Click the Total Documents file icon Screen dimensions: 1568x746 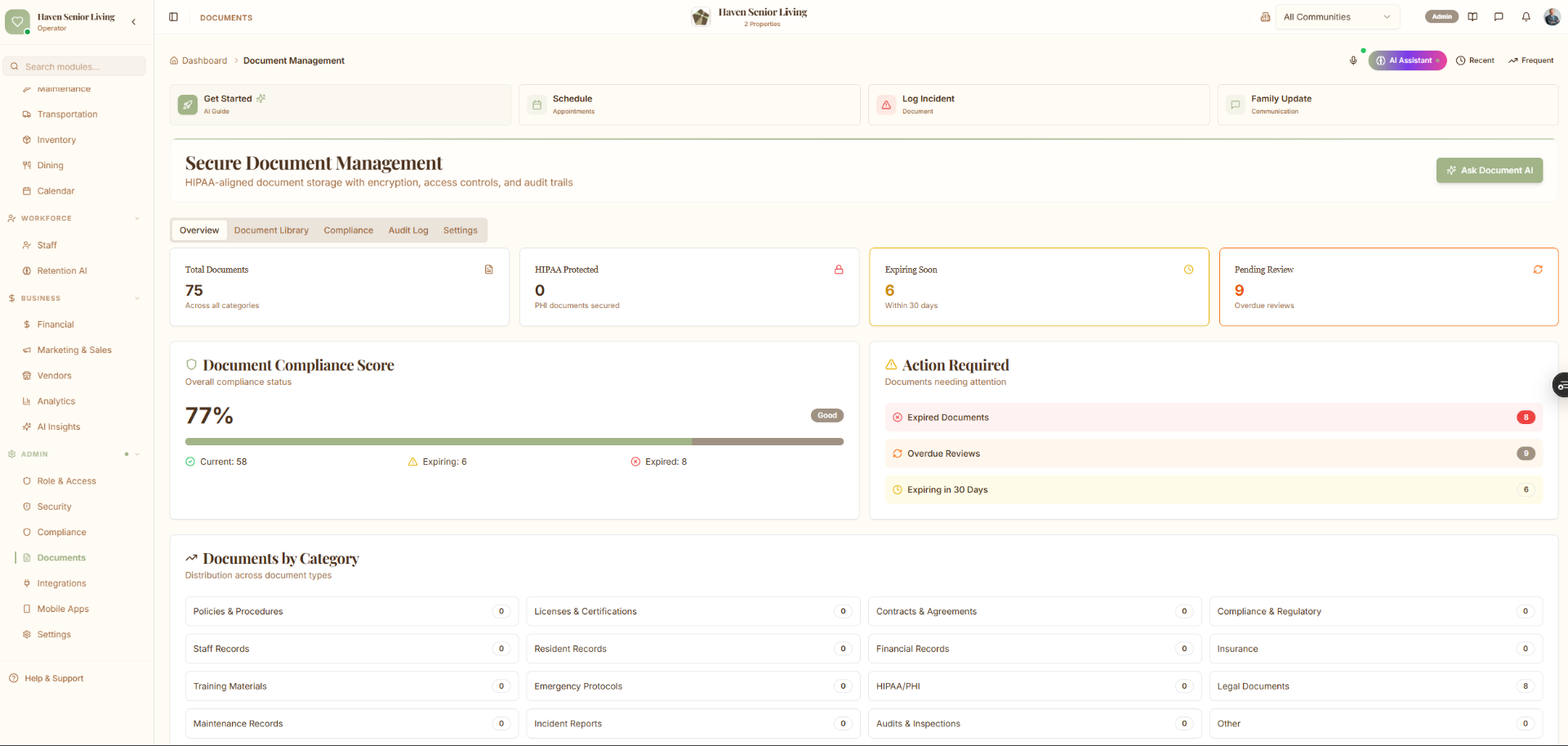[489, 270]
